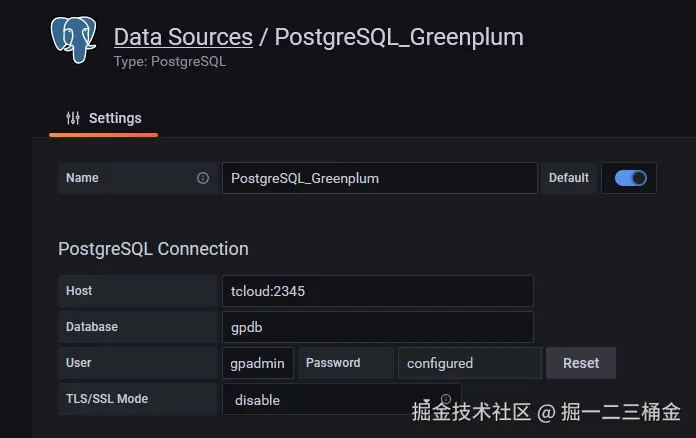This screenshot has height=438, width=696.
Task: Reset the configured password
Action: click(x=581, y=363)
